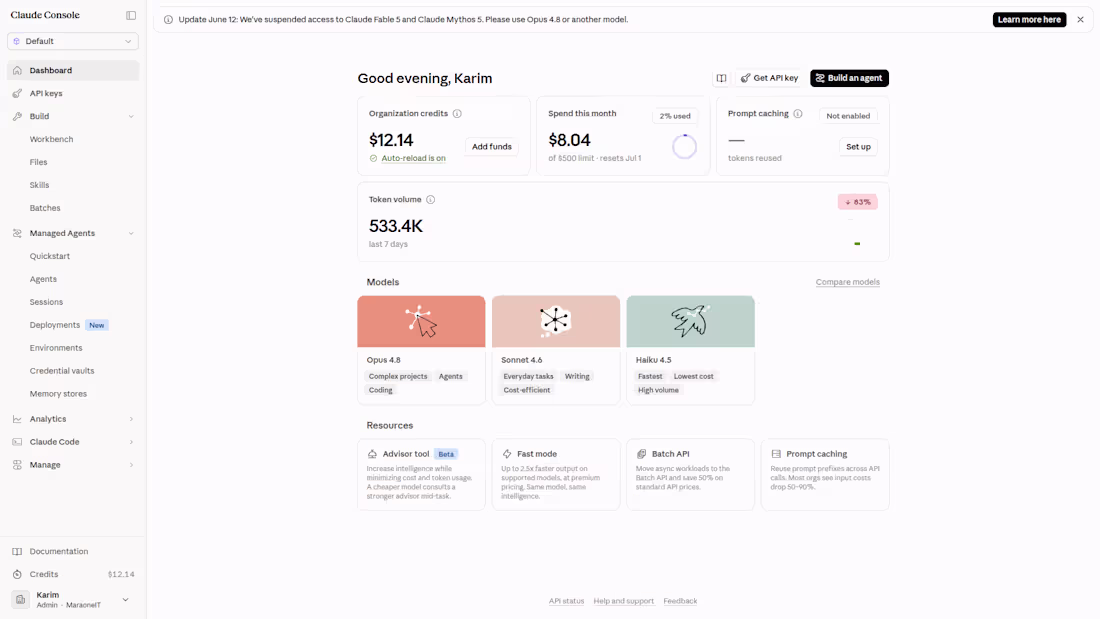Viewport: 1100px width, 619px height.
Task: Click the Learn more here button
Action: (x=1029, y=20)
